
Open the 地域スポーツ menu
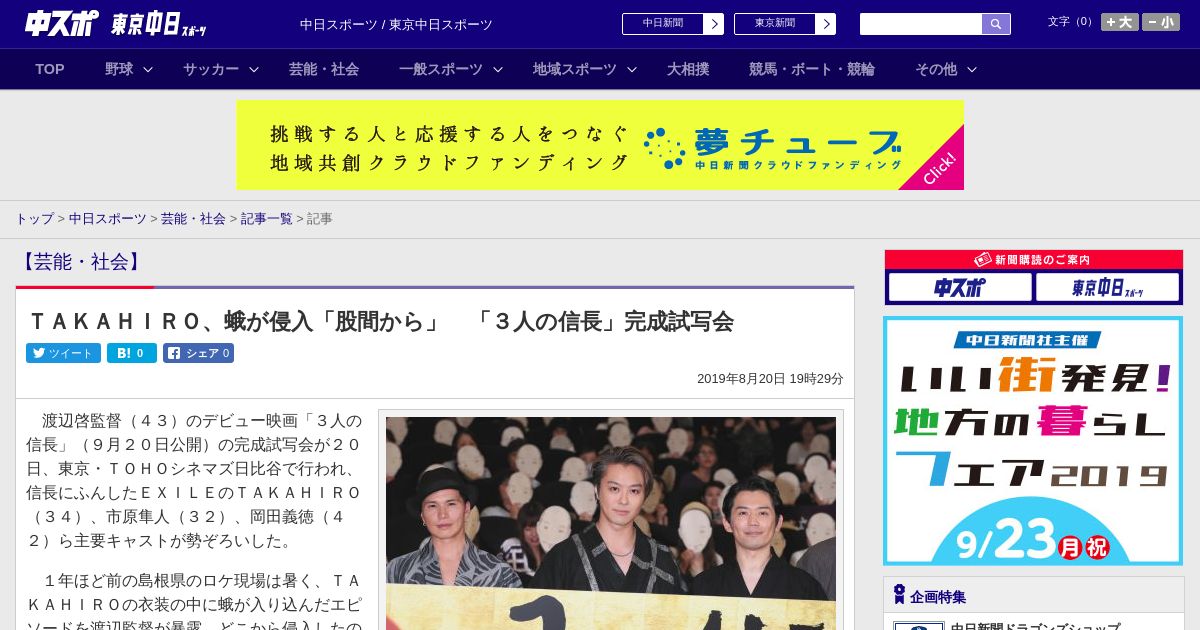pos(575,69)
